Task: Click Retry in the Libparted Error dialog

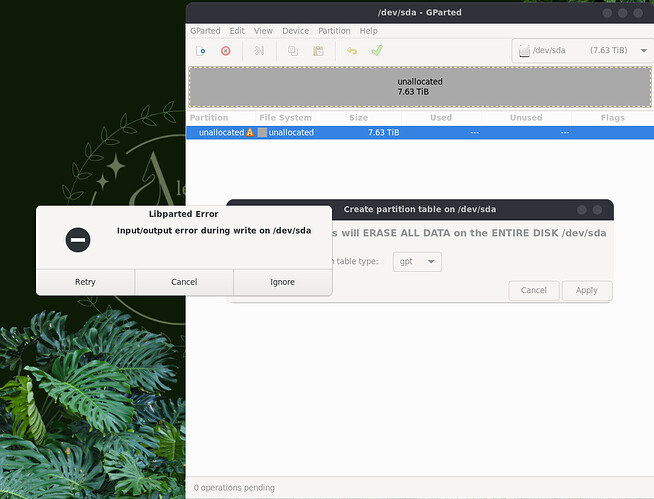Action: point(85,282)
